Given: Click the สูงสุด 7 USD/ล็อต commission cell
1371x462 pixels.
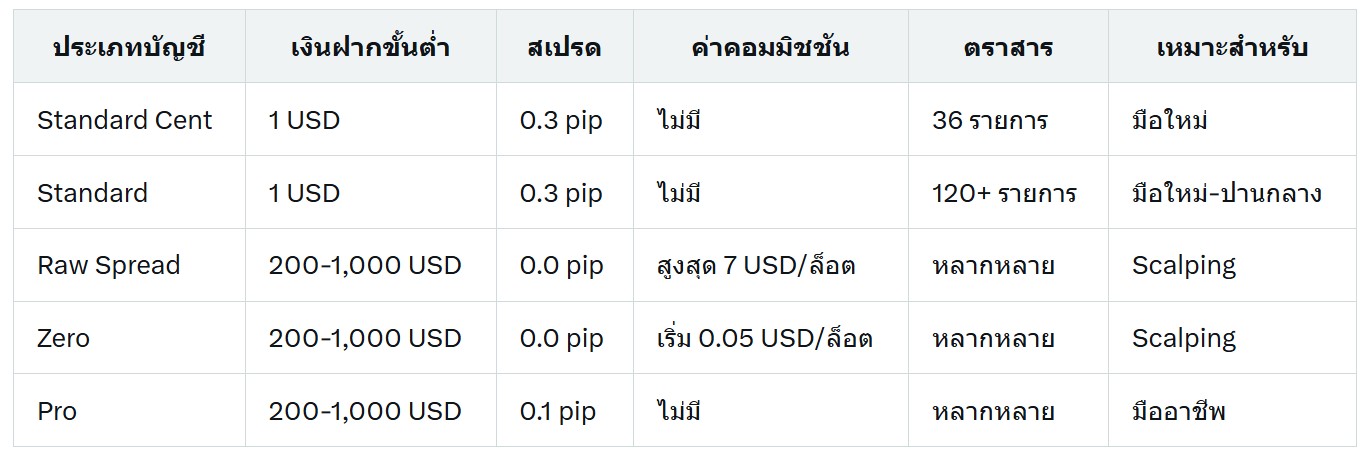Looking at the screenshot, I should click(x=770, y=266).
